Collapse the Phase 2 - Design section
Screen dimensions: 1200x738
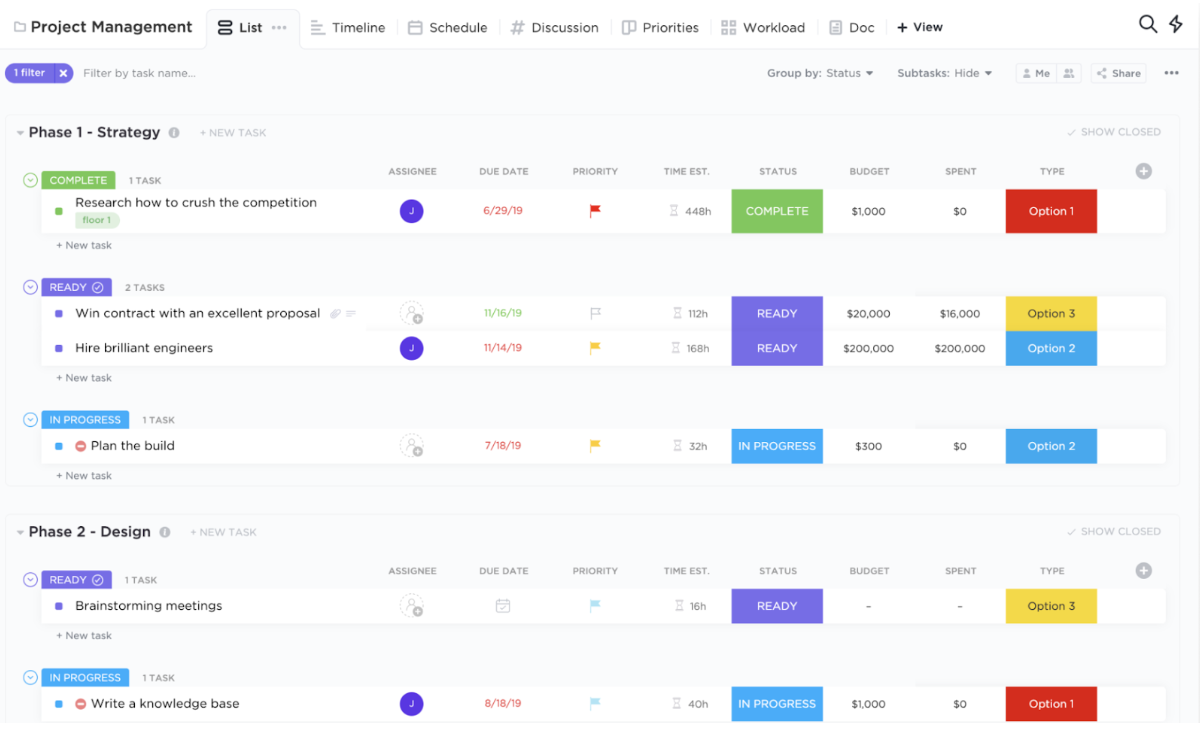20,533
